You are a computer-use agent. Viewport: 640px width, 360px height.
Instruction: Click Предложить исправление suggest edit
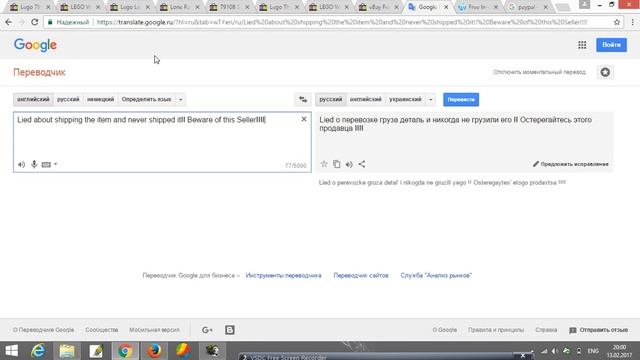(571, 164)
